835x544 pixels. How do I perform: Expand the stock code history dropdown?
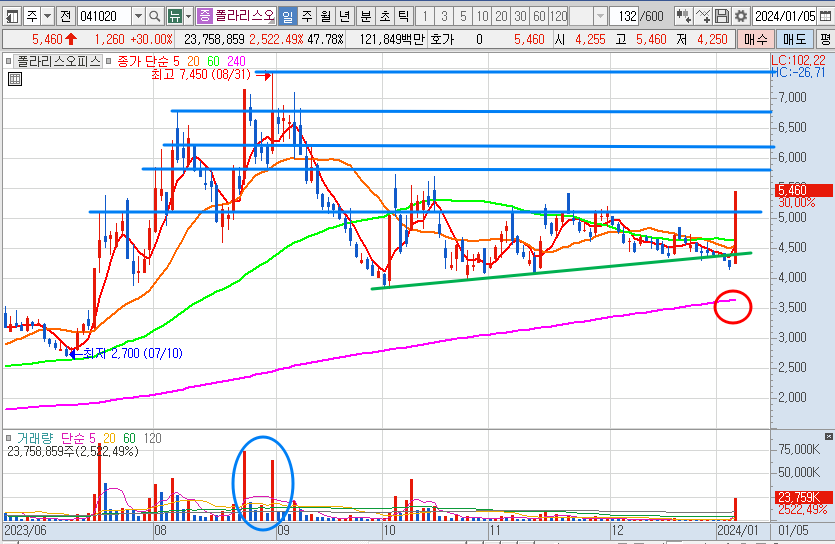coord(138,16)
